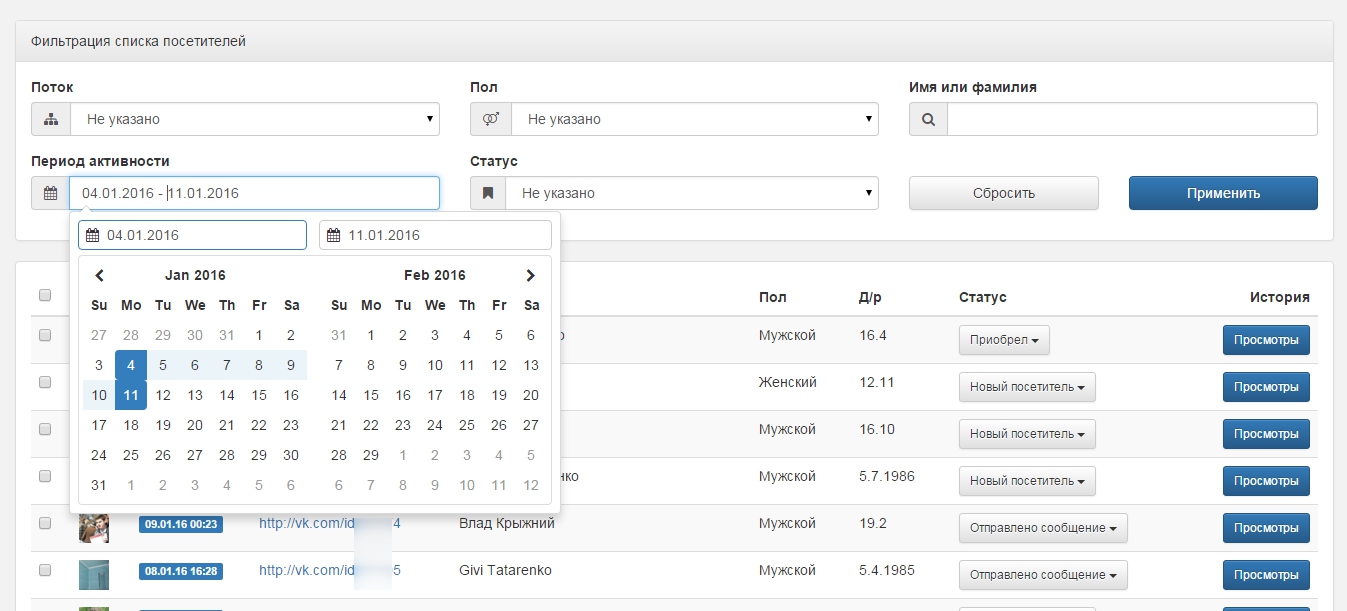Click the Сбросить reset button
Viewport: 1347px width, 611px height.
point(1003,194)
